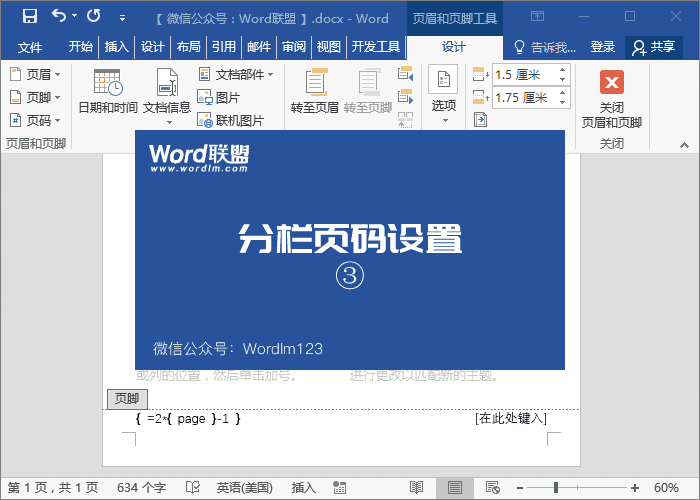The width and height of the screenshot is (700, 500).
Task: Click the proofing/spell check status icon
Action: [x=193, y=488]
